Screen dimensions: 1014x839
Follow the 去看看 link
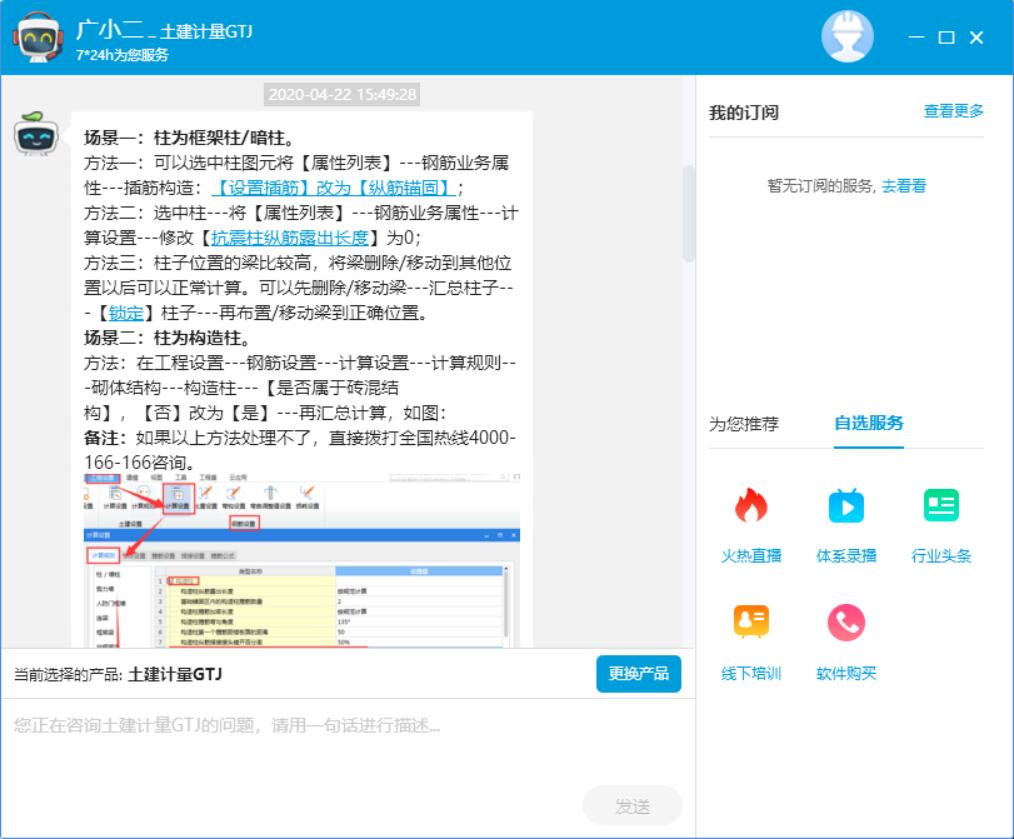tap(903, 186)
